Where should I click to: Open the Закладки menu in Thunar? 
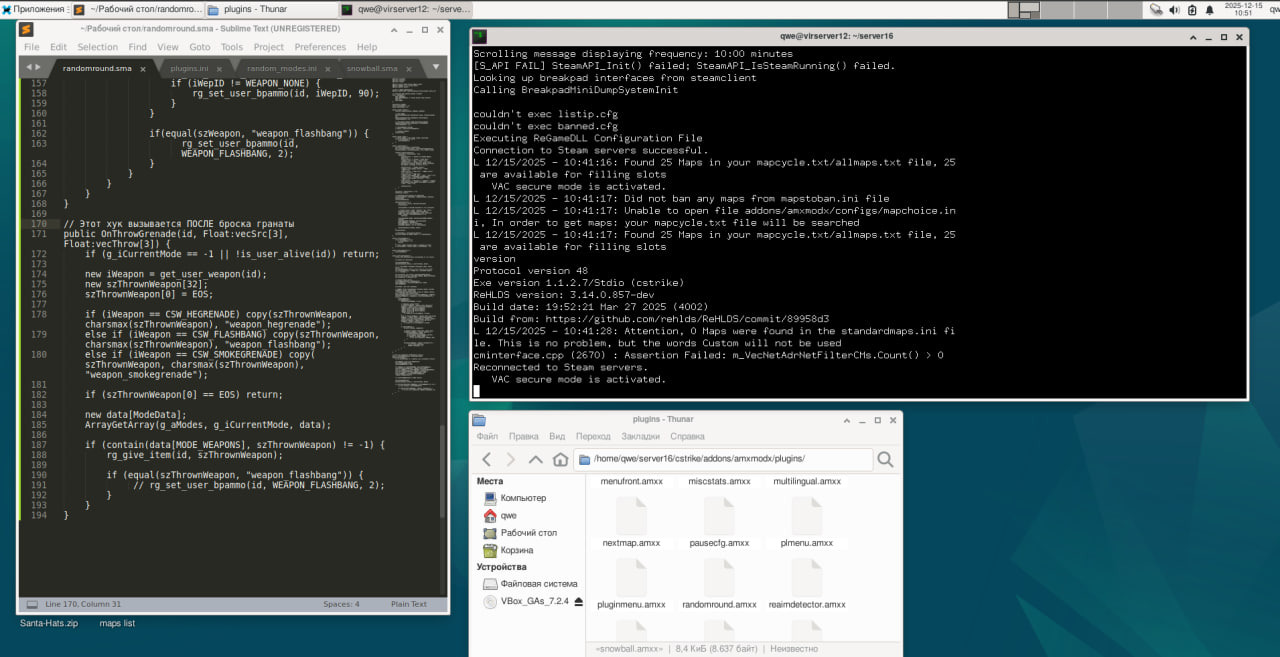click(x=640, y=436)
